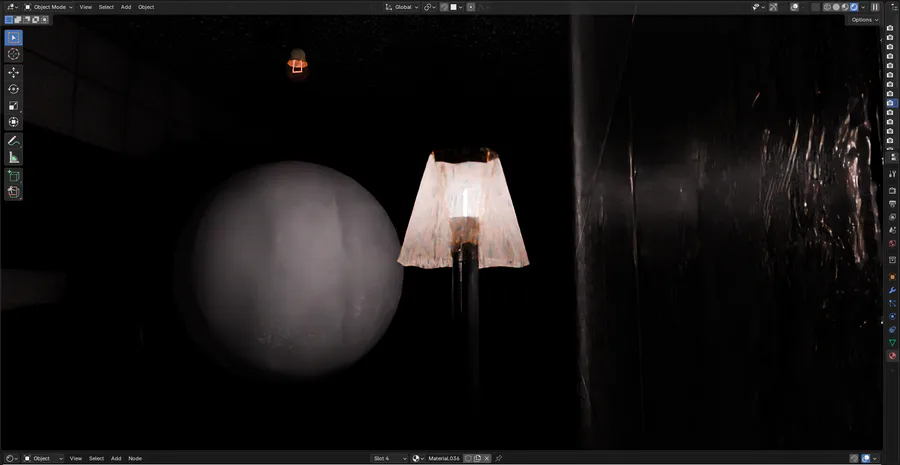Select the Add Object interactive tool

click(x=14, y=192)
